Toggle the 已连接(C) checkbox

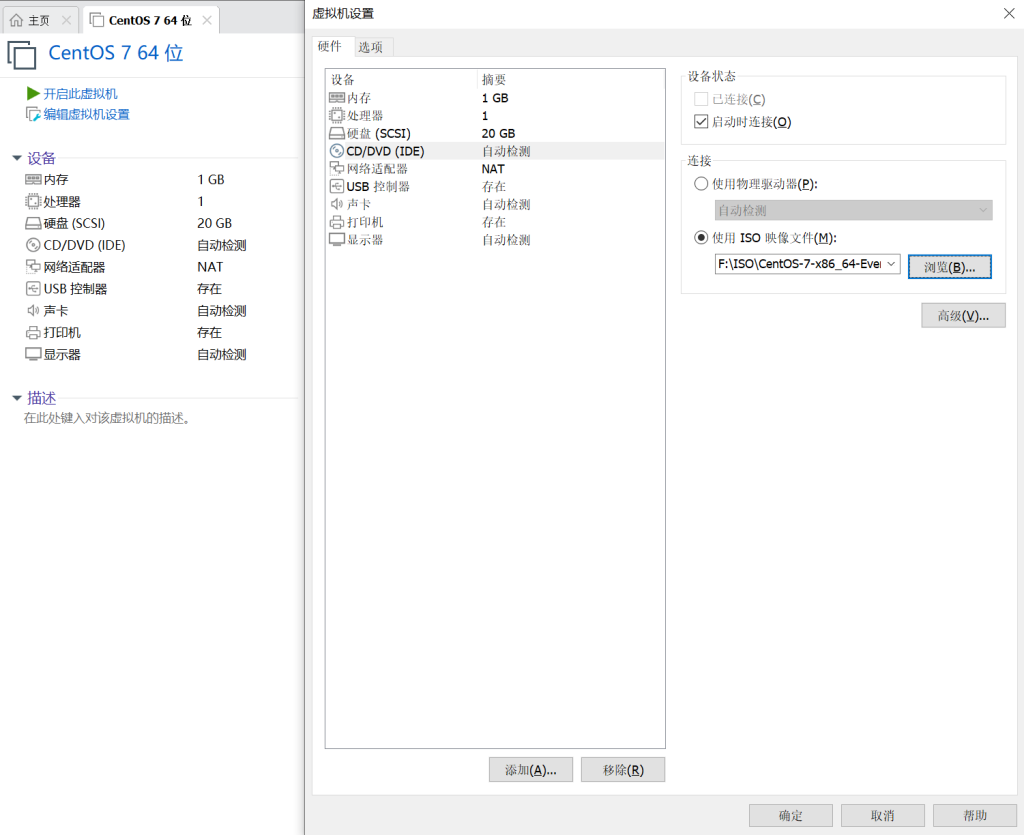point(701,99)
